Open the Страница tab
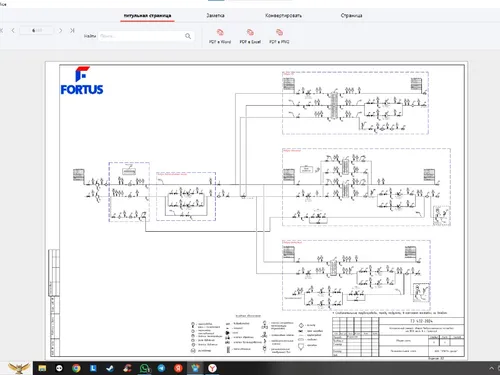This screenshot has width=500, height=375. point(351,16)
